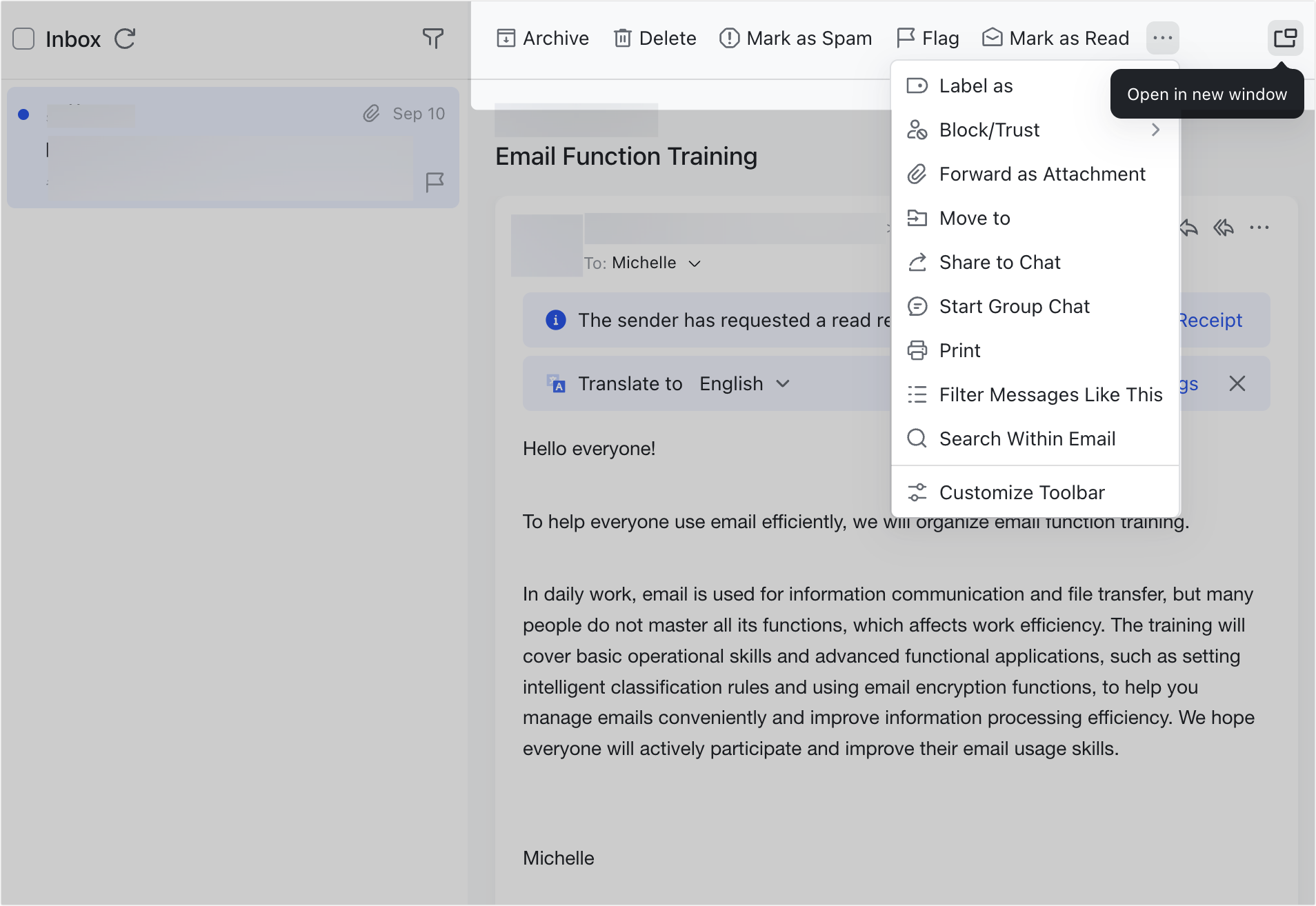
Task: Flag the Sep 10 message in list
Action: pos(435,182)
